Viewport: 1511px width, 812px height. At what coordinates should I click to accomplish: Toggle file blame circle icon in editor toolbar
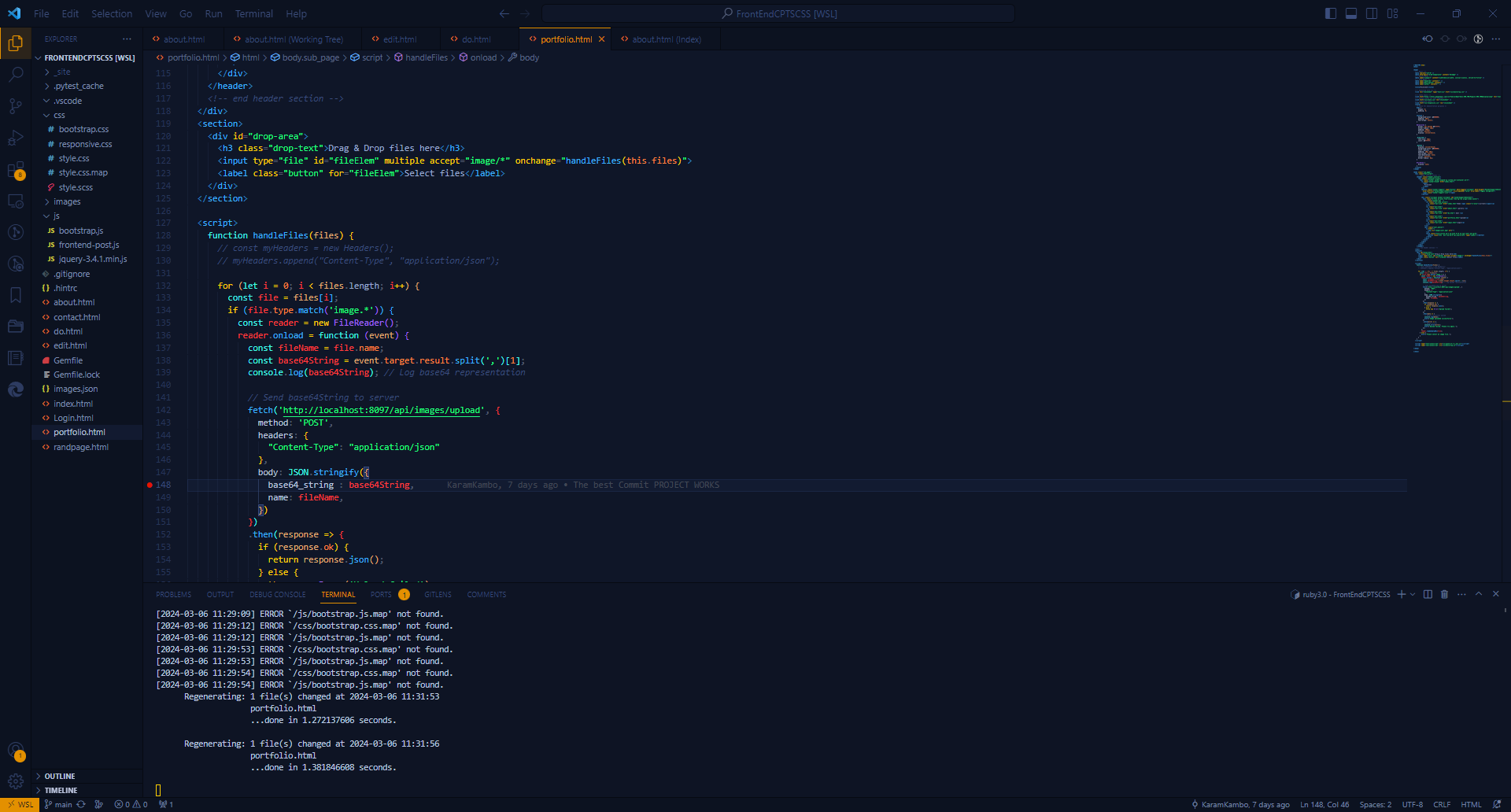tap(1479, 39)
